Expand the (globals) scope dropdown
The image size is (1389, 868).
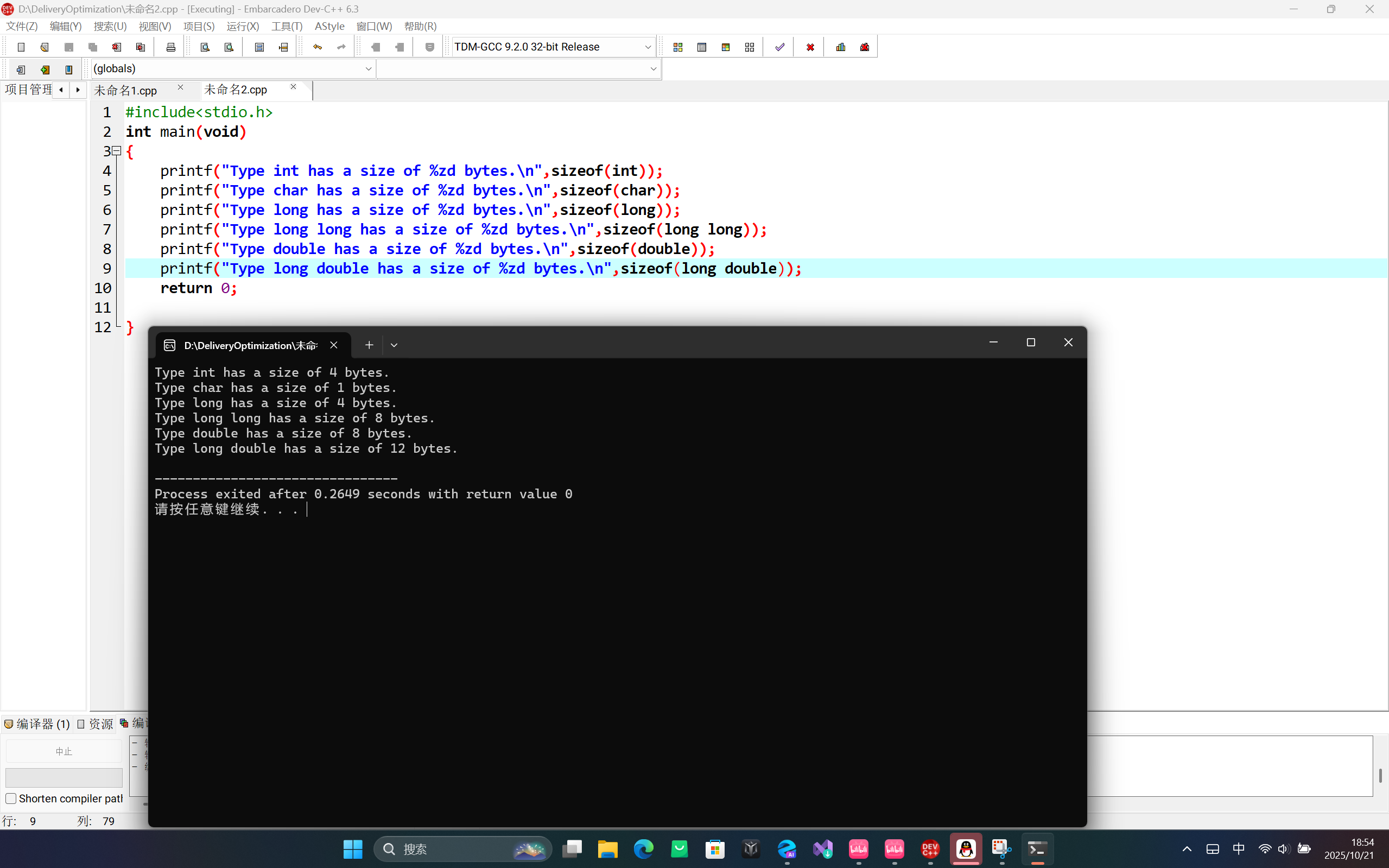[x=368, y=69]
